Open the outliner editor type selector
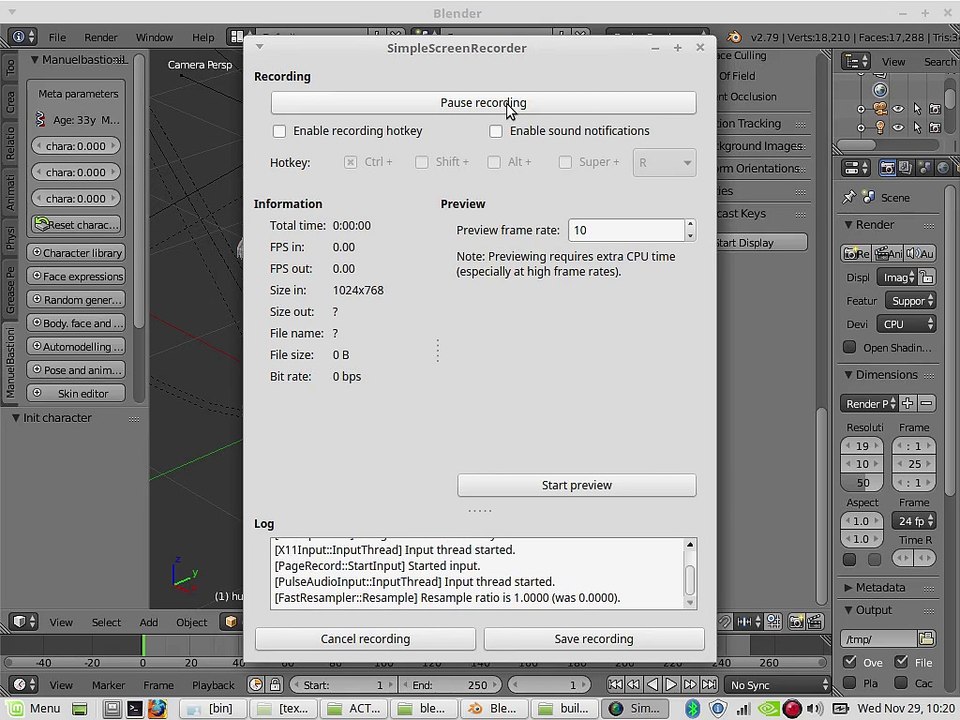 [855, 61]
